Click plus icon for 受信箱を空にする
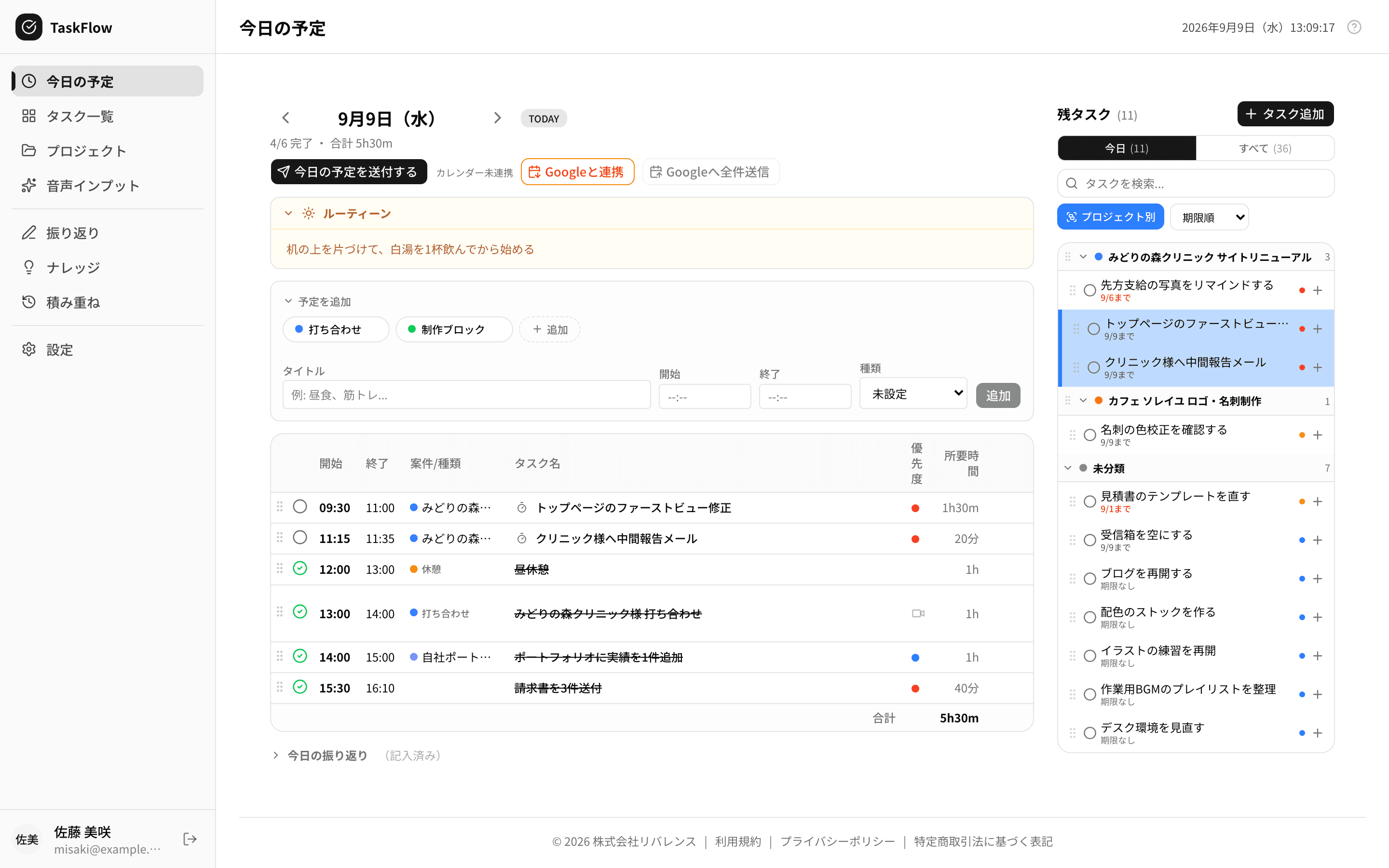The height and width of the screenshot is (868, 1389). coord(1318,540)
